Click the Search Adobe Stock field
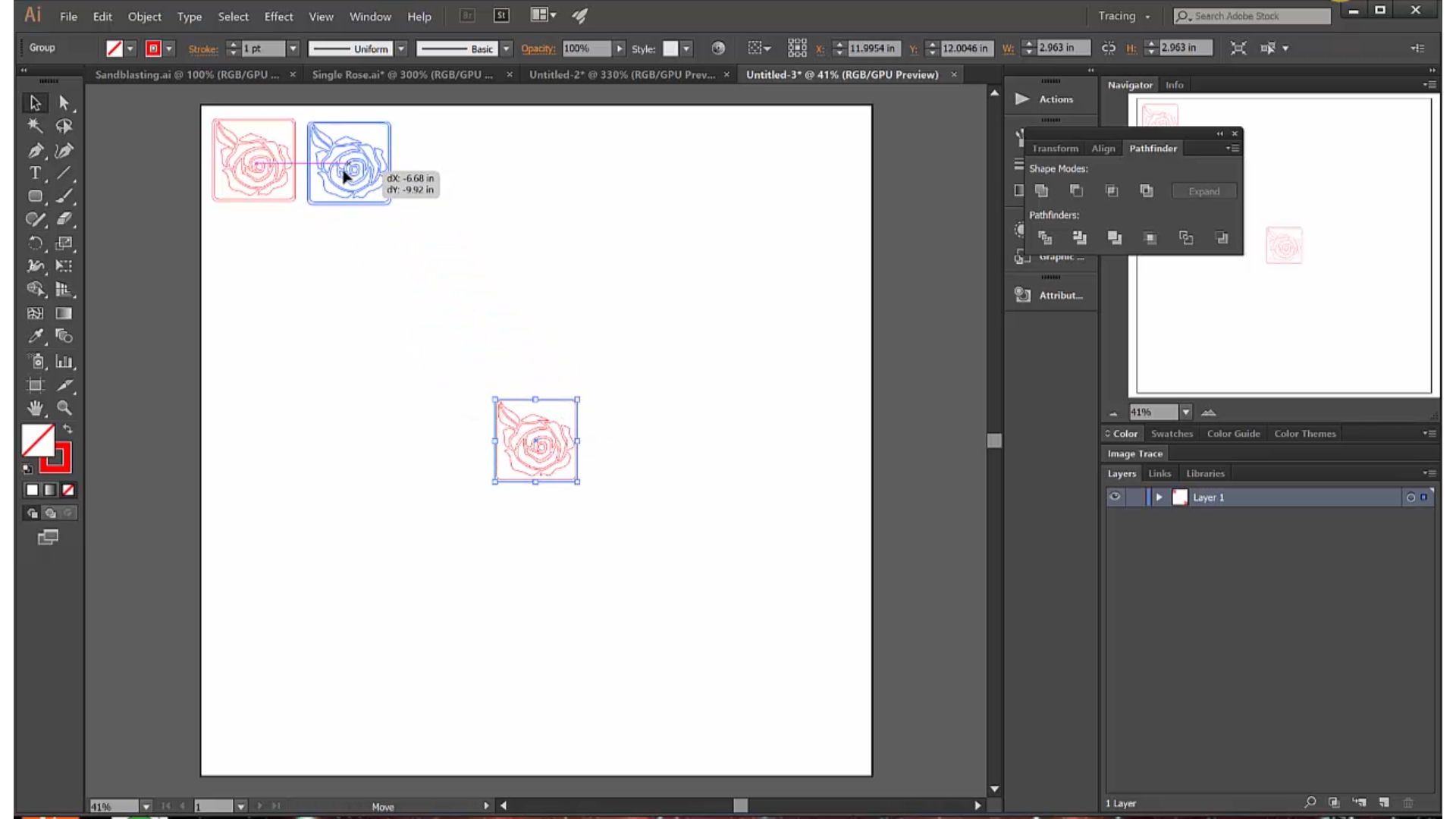The width and height of the screenshot is (1456, 819). (1253, 16)
